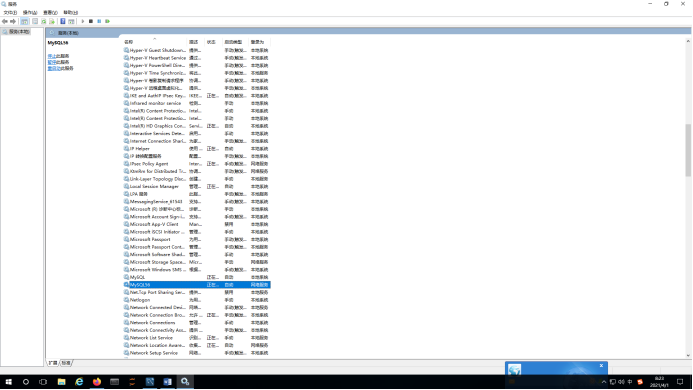This screenshot has height=390, width=693.
Task: Select the Microsoft Storage Spaces row
Action: coord(197,262)
